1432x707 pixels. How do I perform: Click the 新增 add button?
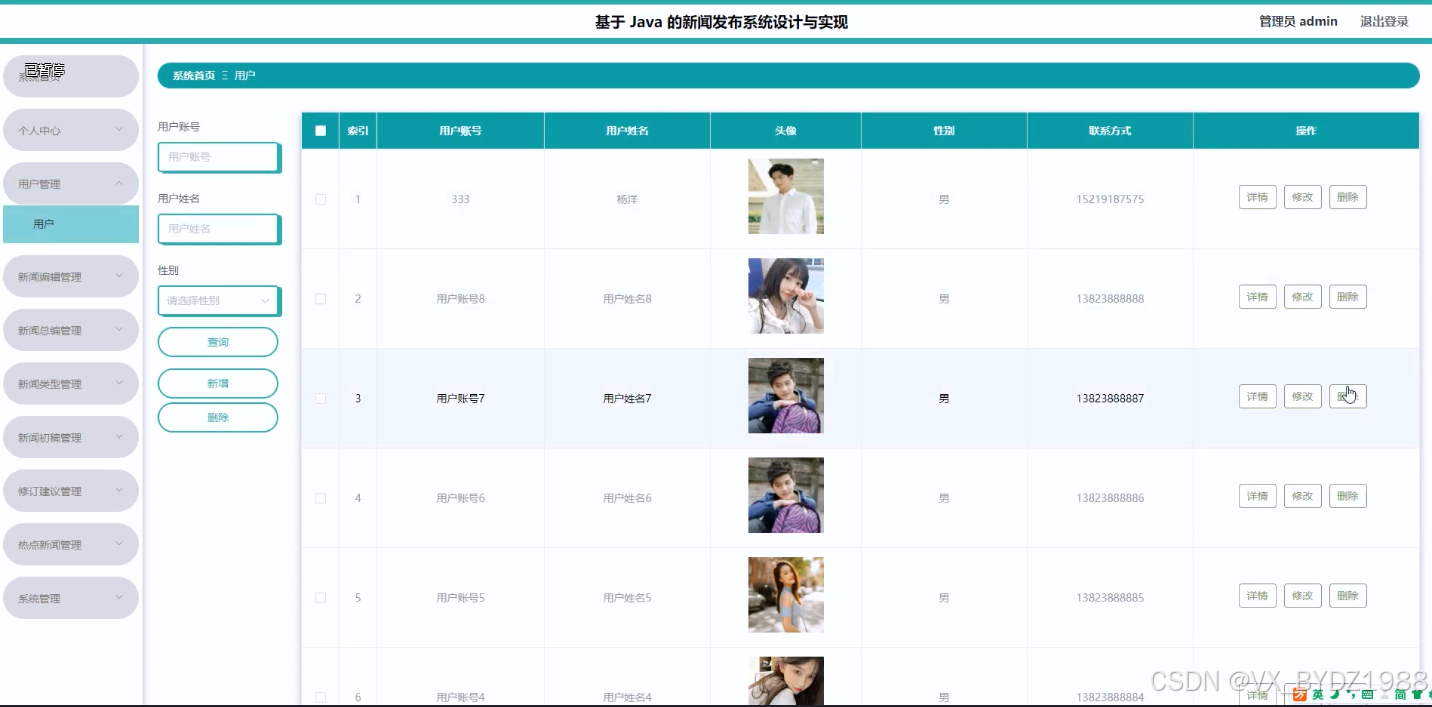click(218, 384)
